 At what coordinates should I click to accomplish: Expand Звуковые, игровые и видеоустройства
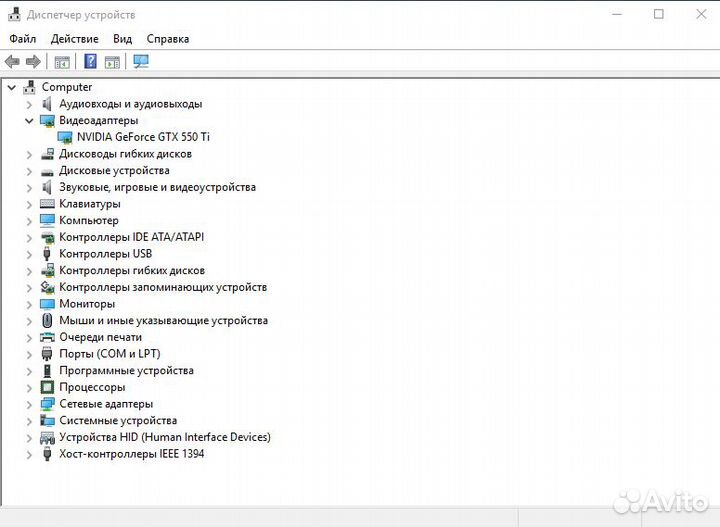tap(29, 188)
